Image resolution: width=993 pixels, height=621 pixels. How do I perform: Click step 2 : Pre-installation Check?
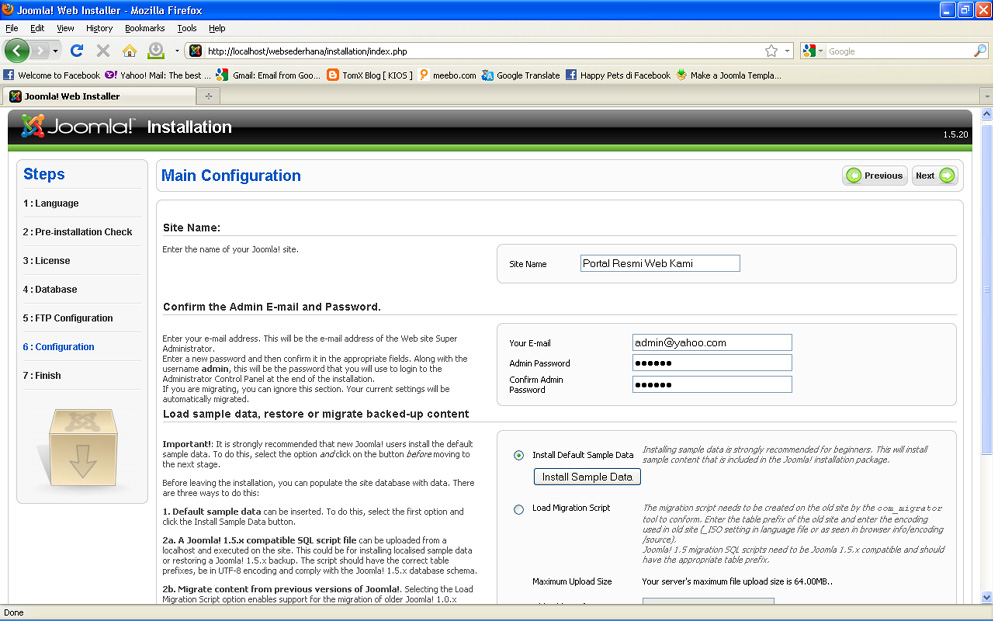coord(77,232)
